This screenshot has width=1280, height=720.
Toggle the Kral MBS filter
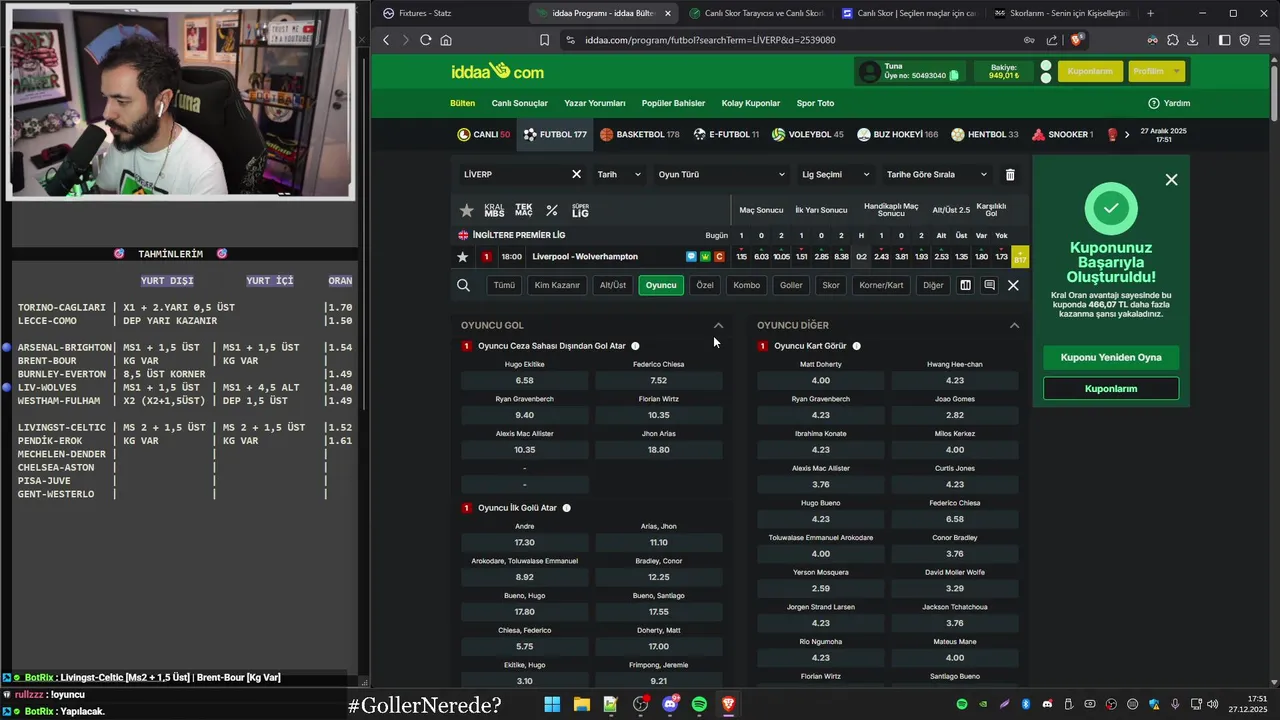(x=494, y=211)
